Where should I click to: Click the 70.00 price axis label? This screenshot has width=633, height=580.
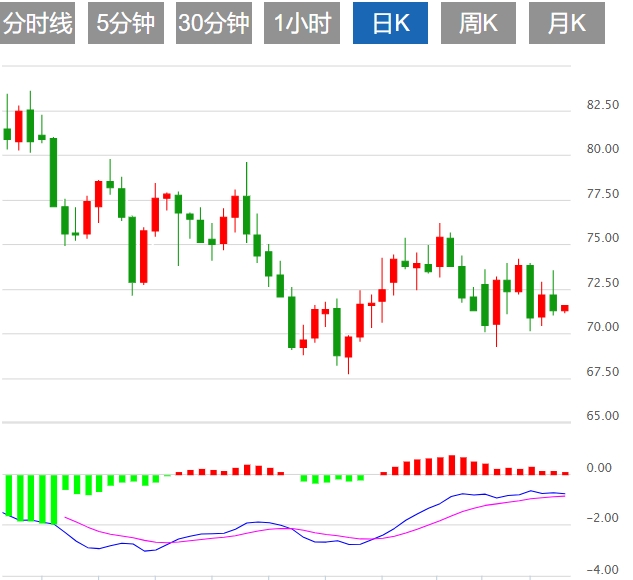click(x=603, y=327)
